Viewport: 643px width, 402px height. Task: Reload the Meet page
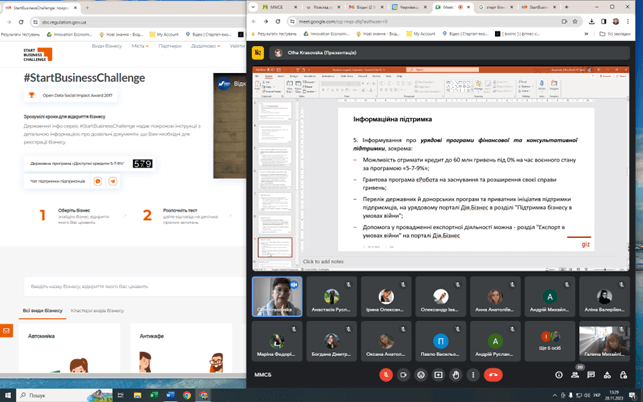(x=278, y=21)
